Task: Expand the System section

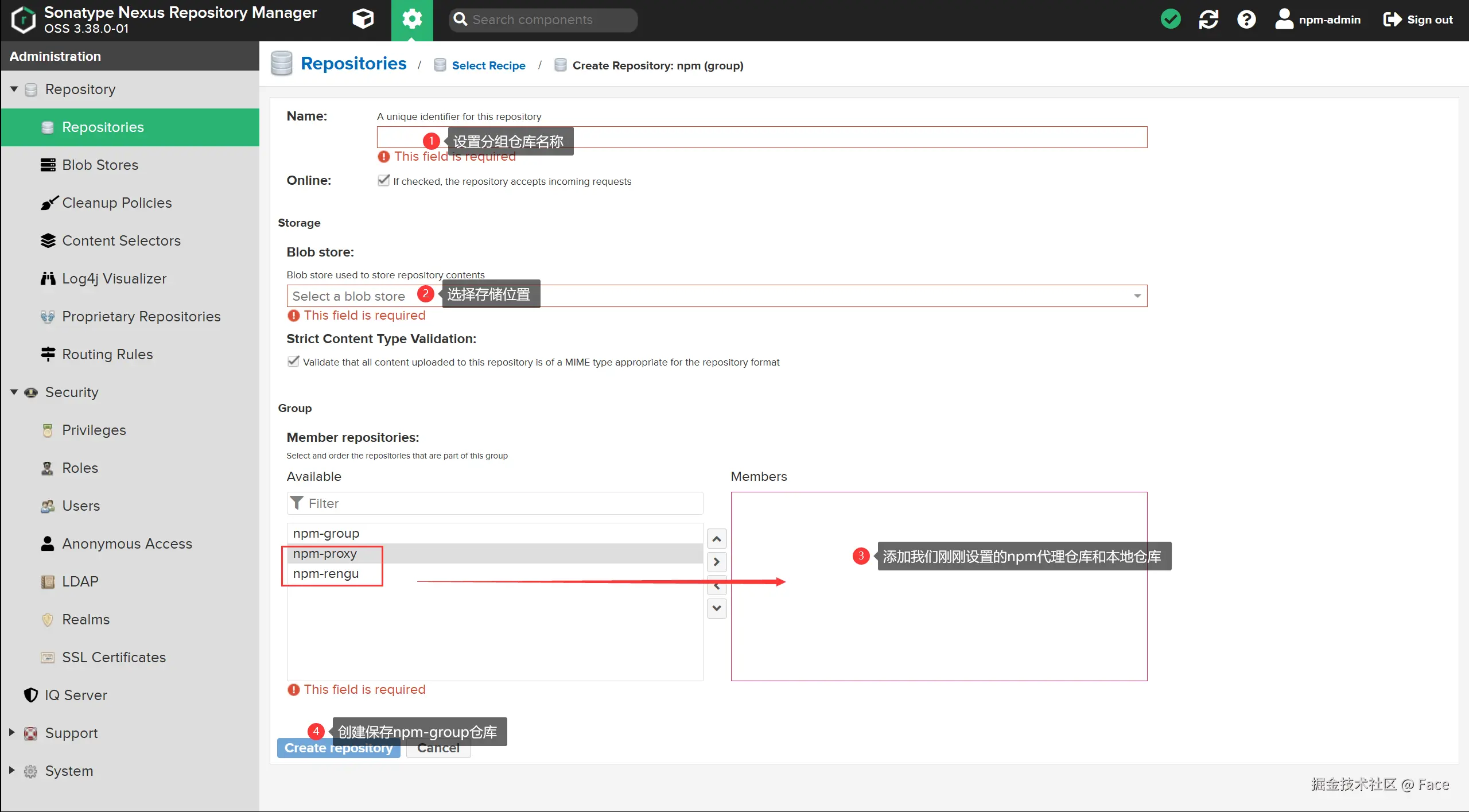Action: (11, 770)
